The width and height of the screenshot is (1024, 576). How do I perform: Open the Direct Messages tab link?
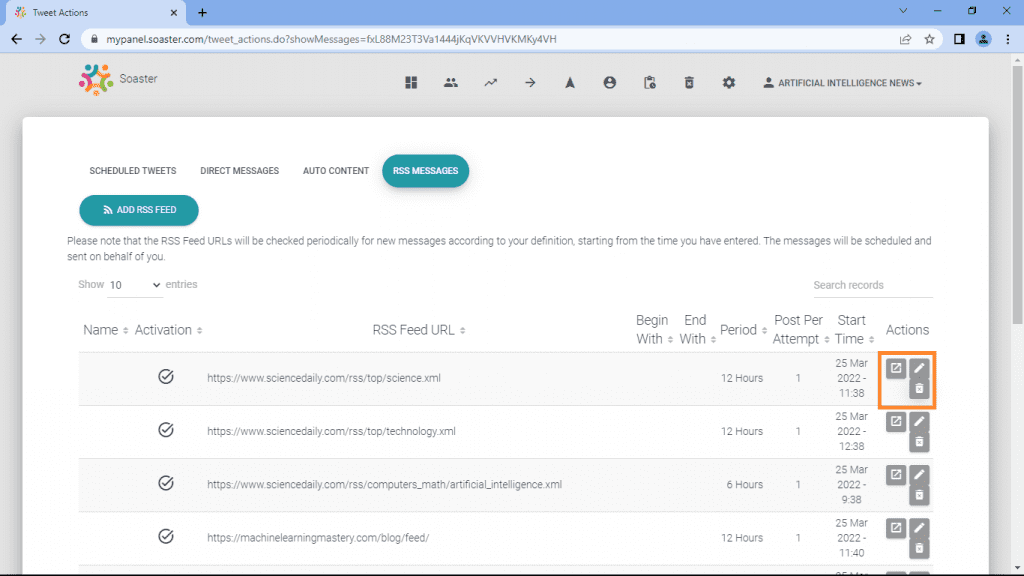240,171
